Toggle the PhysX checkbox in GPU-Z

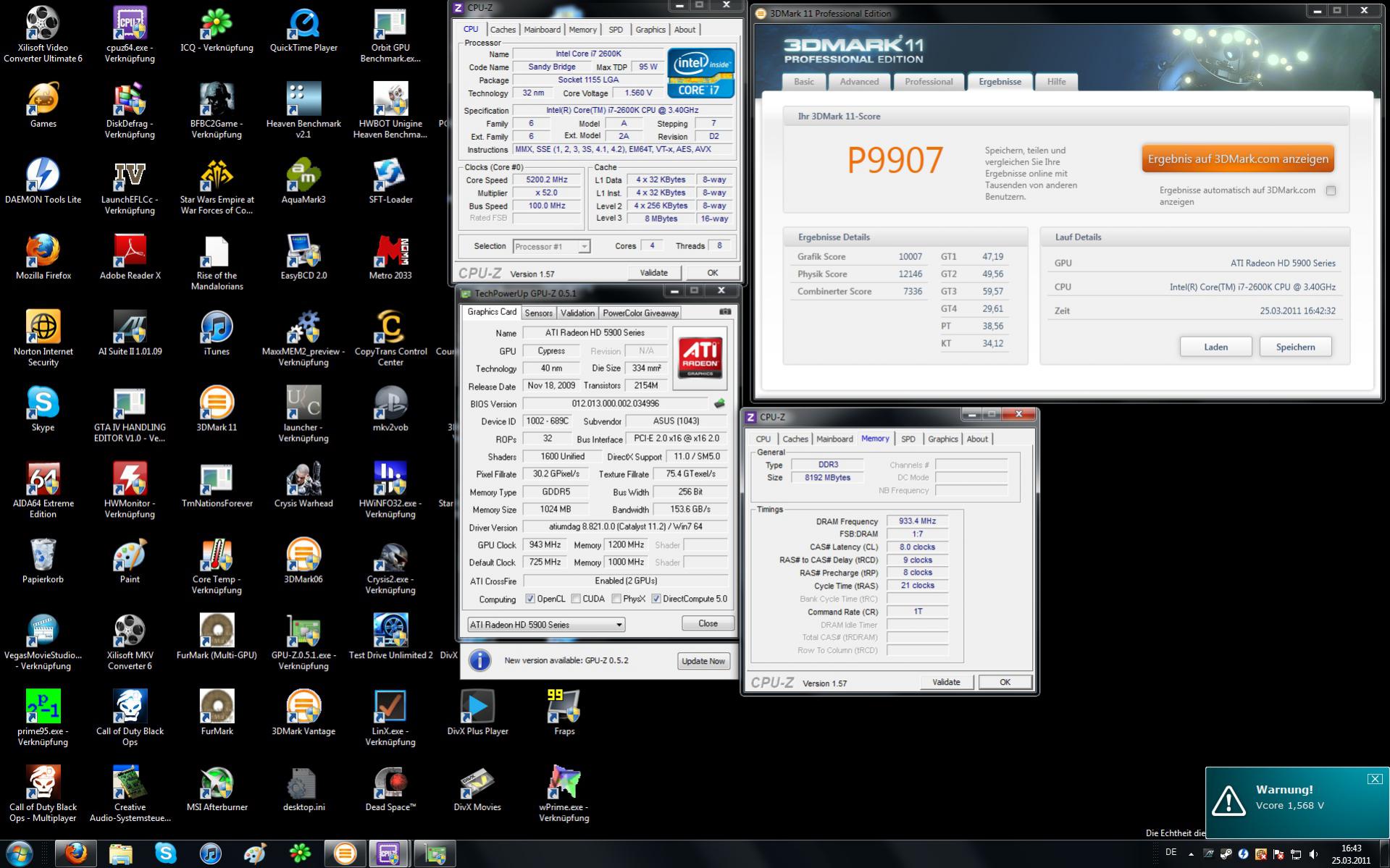click(616, 599)
